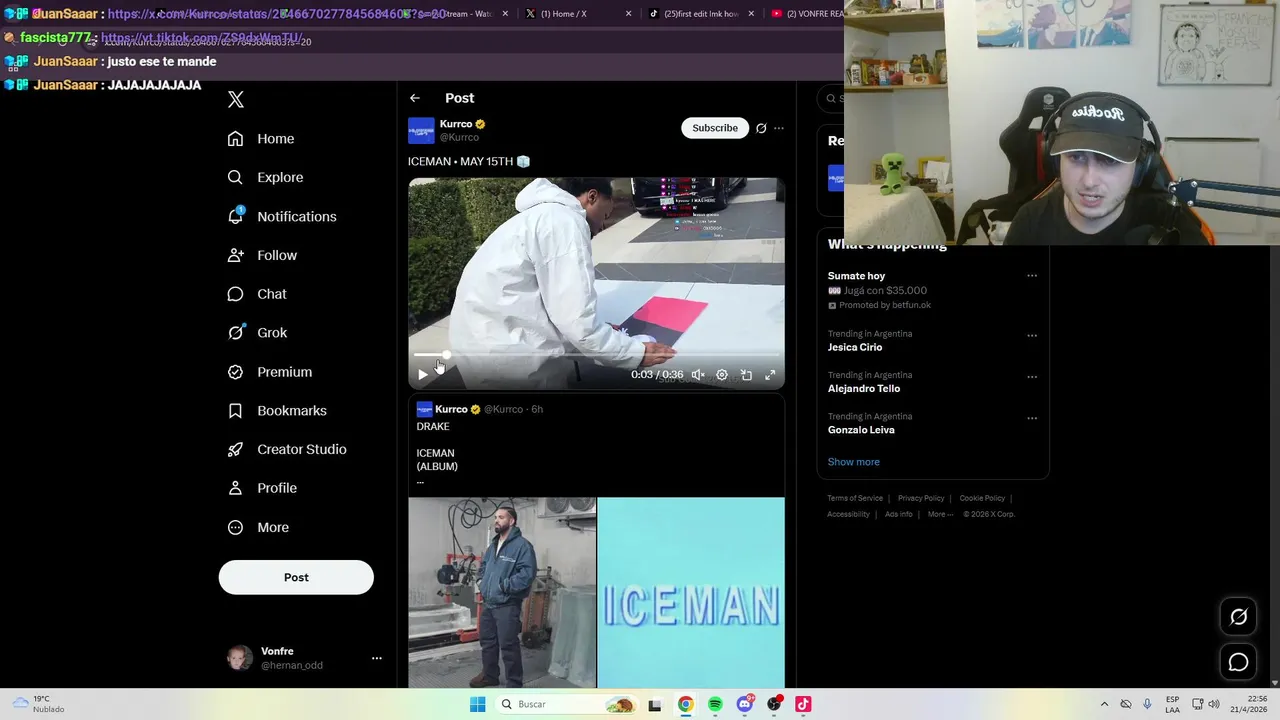This screenshot has height=720, width=1280.
Task: Open the Windows Start menu
Action: (478, 704)
